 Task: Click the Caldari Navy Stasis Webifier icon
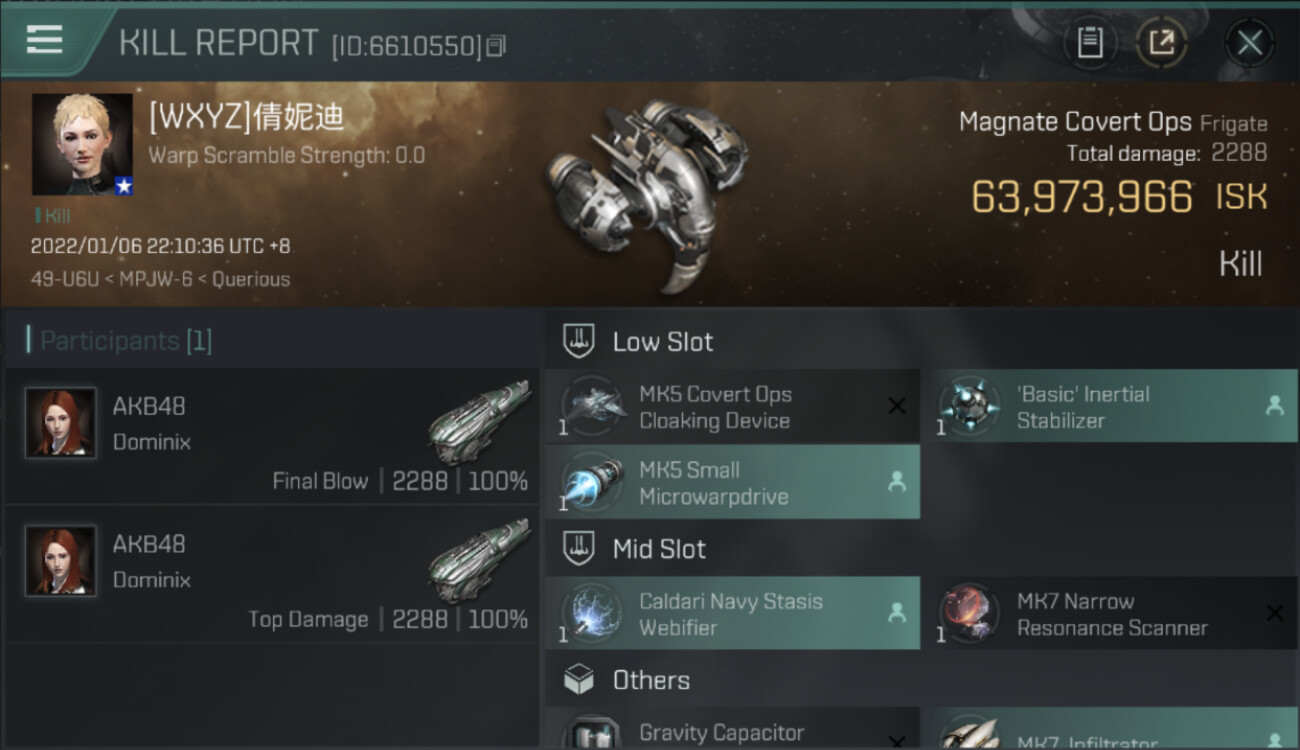click(x=594, y=613)
